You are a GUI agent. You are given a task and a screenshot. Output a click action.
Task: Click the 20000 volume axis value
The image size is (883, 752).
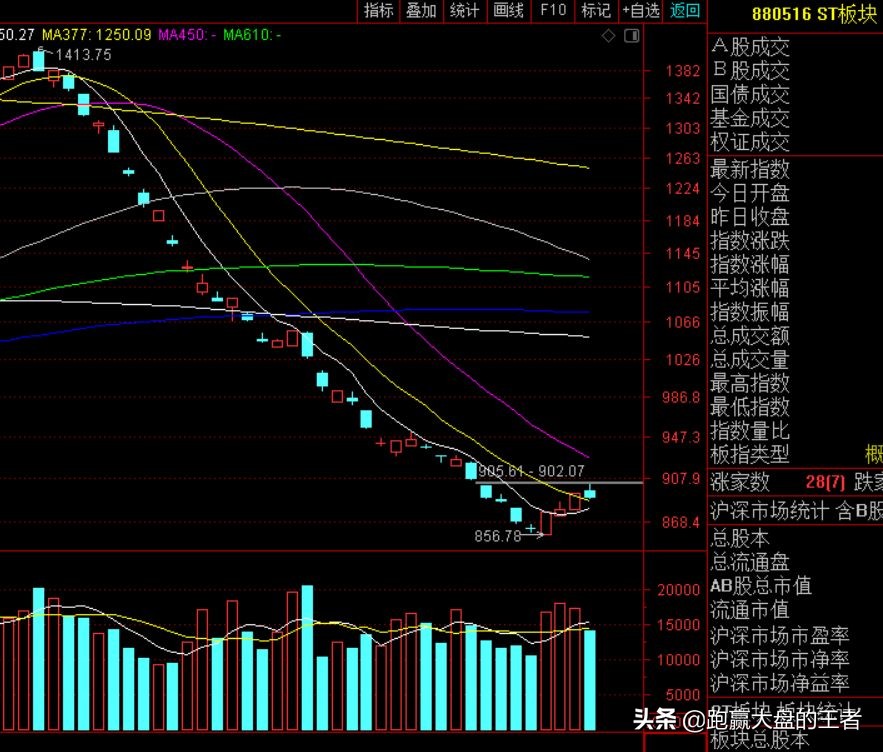click(x=679, y=590)
